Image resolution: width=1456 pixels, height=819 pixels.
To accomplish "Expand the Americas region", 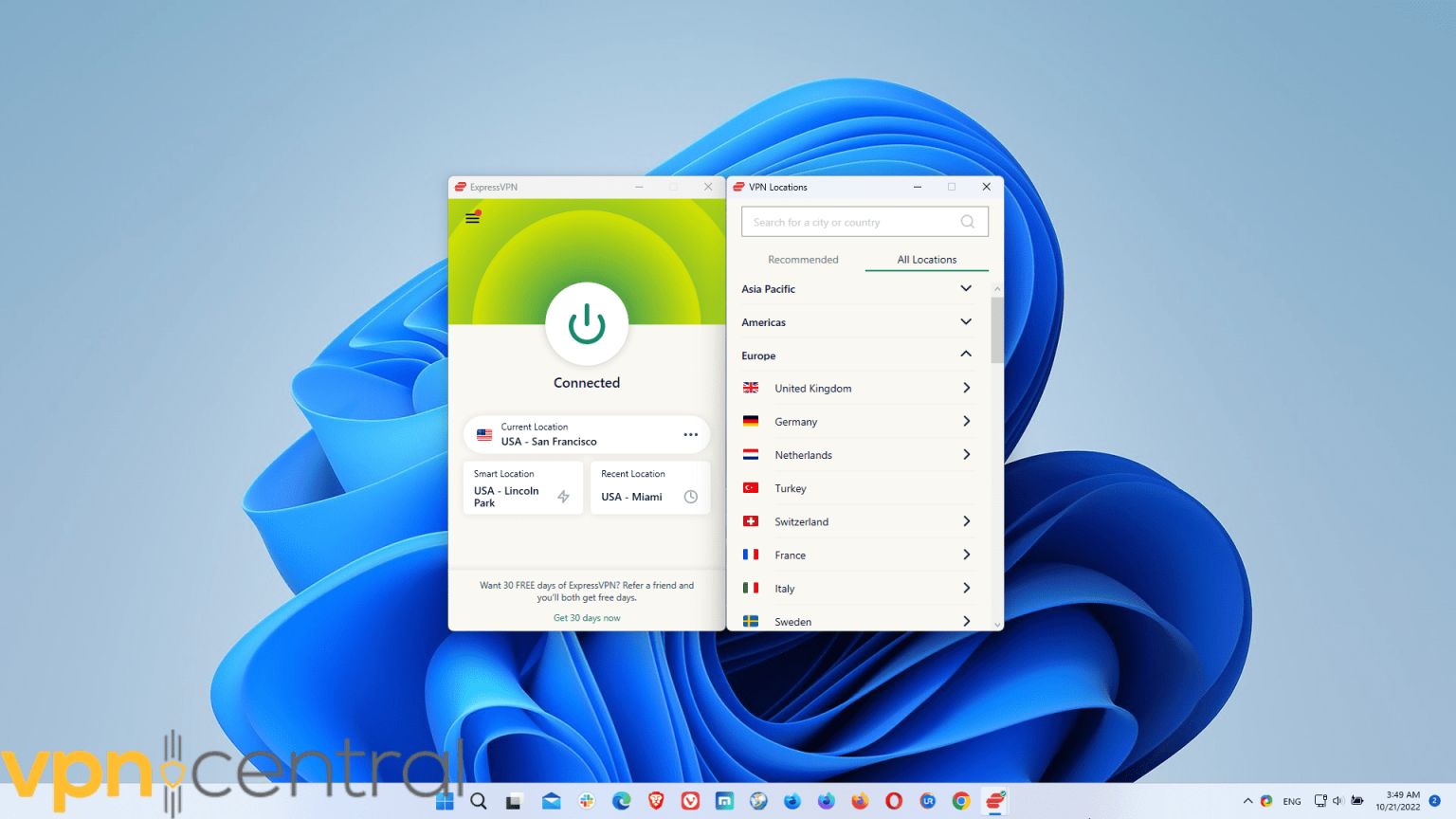I will tap(965, 322).
